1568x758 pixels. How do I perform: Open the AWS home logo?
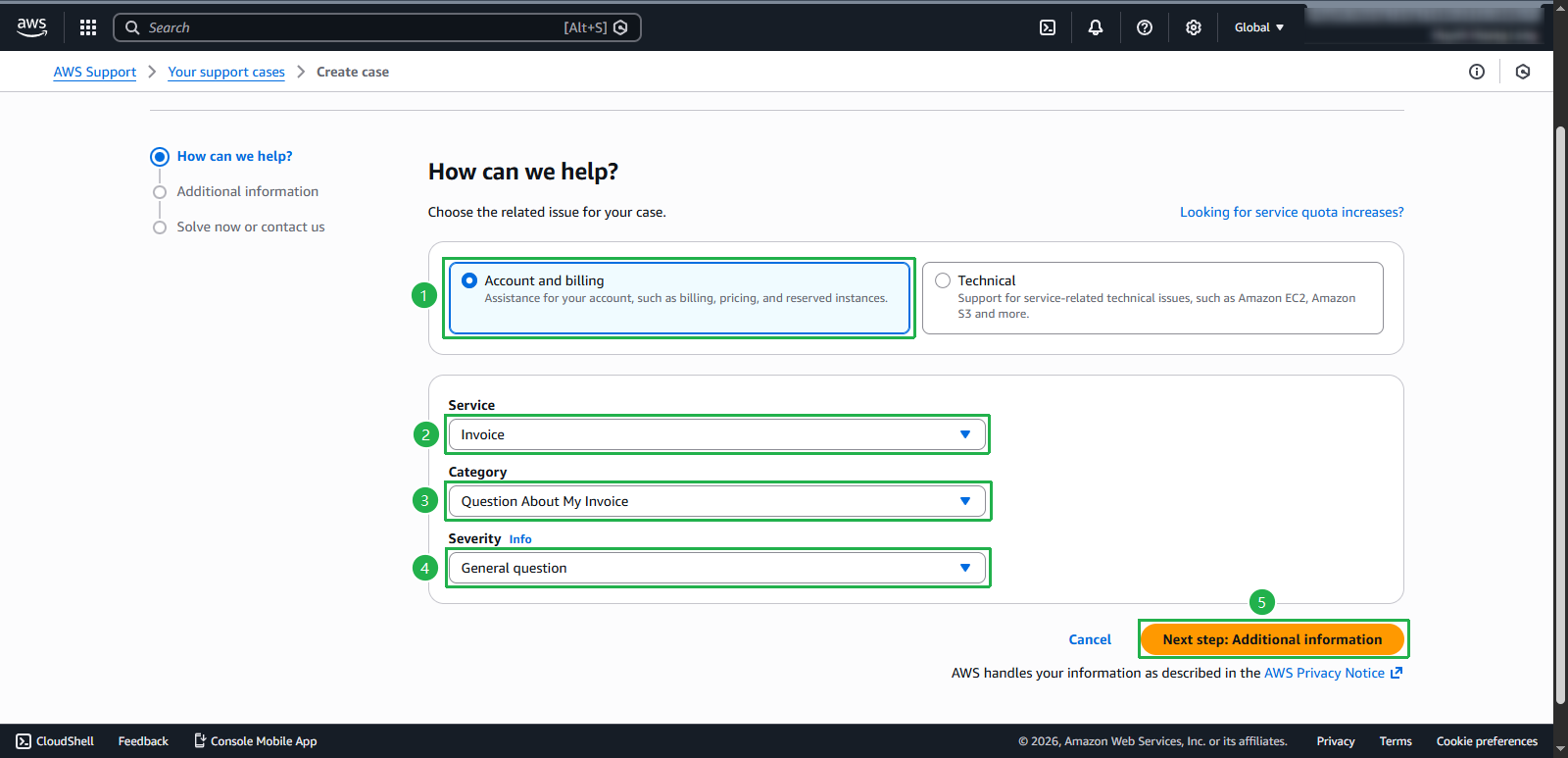[x=31, y=27]
